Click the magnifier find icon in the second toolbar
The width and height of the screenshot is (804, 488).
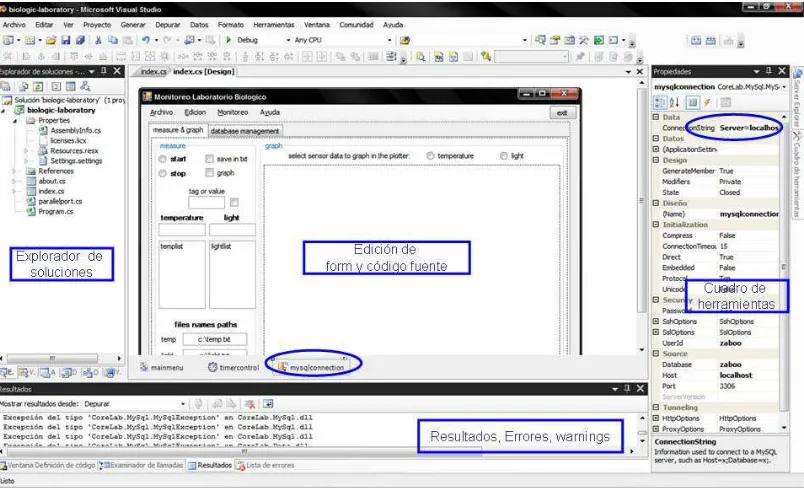(420, 56)
